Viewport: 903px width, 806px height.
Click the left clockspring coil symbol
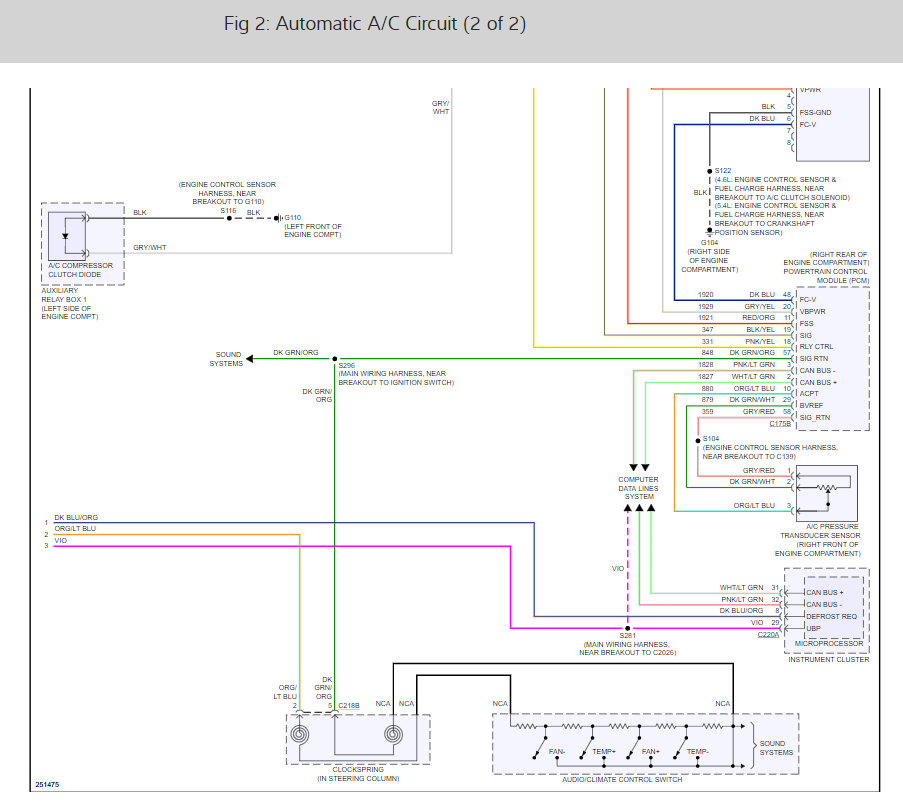point(300,737)
